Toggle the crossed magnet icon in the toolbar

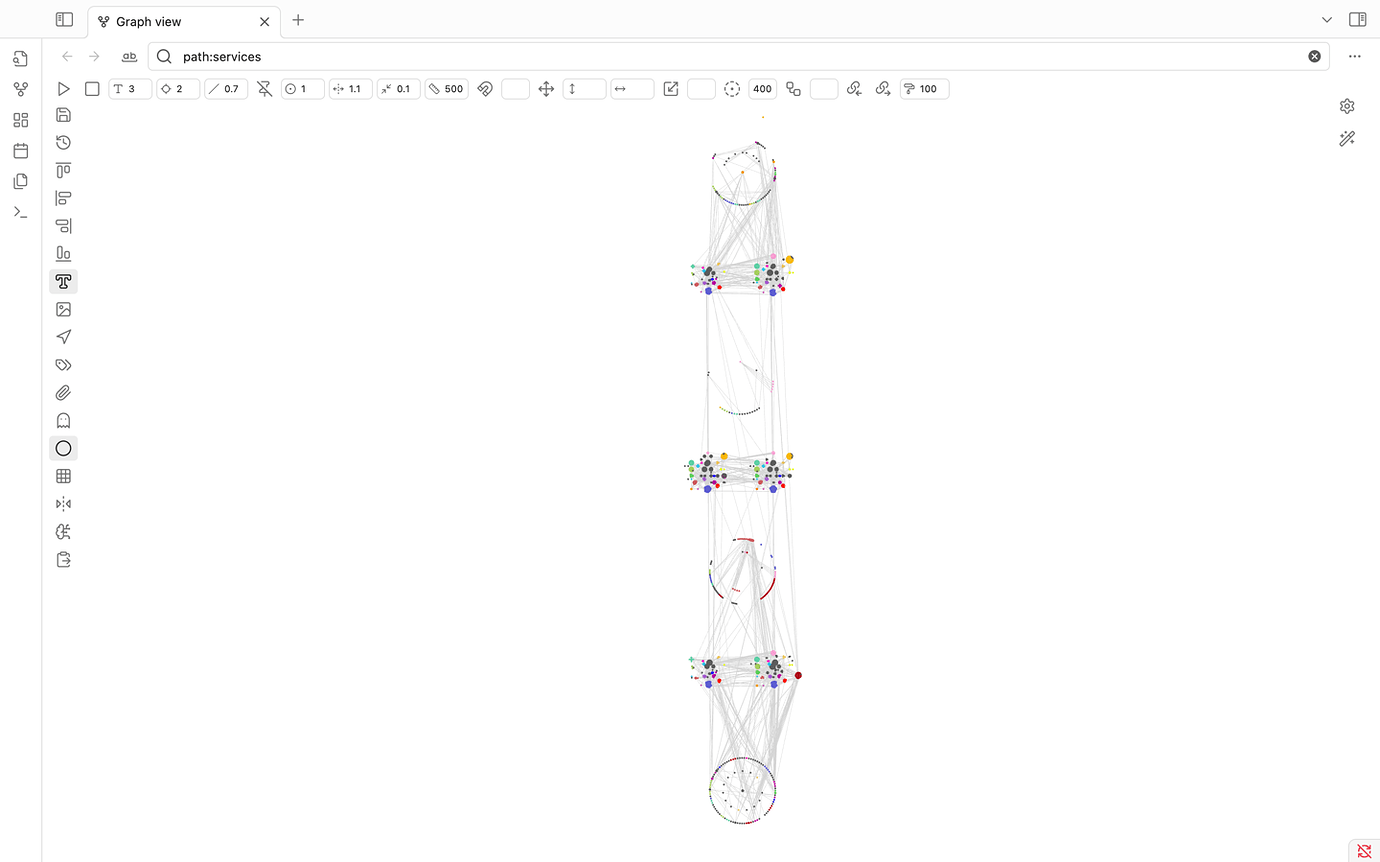point(485,88)
